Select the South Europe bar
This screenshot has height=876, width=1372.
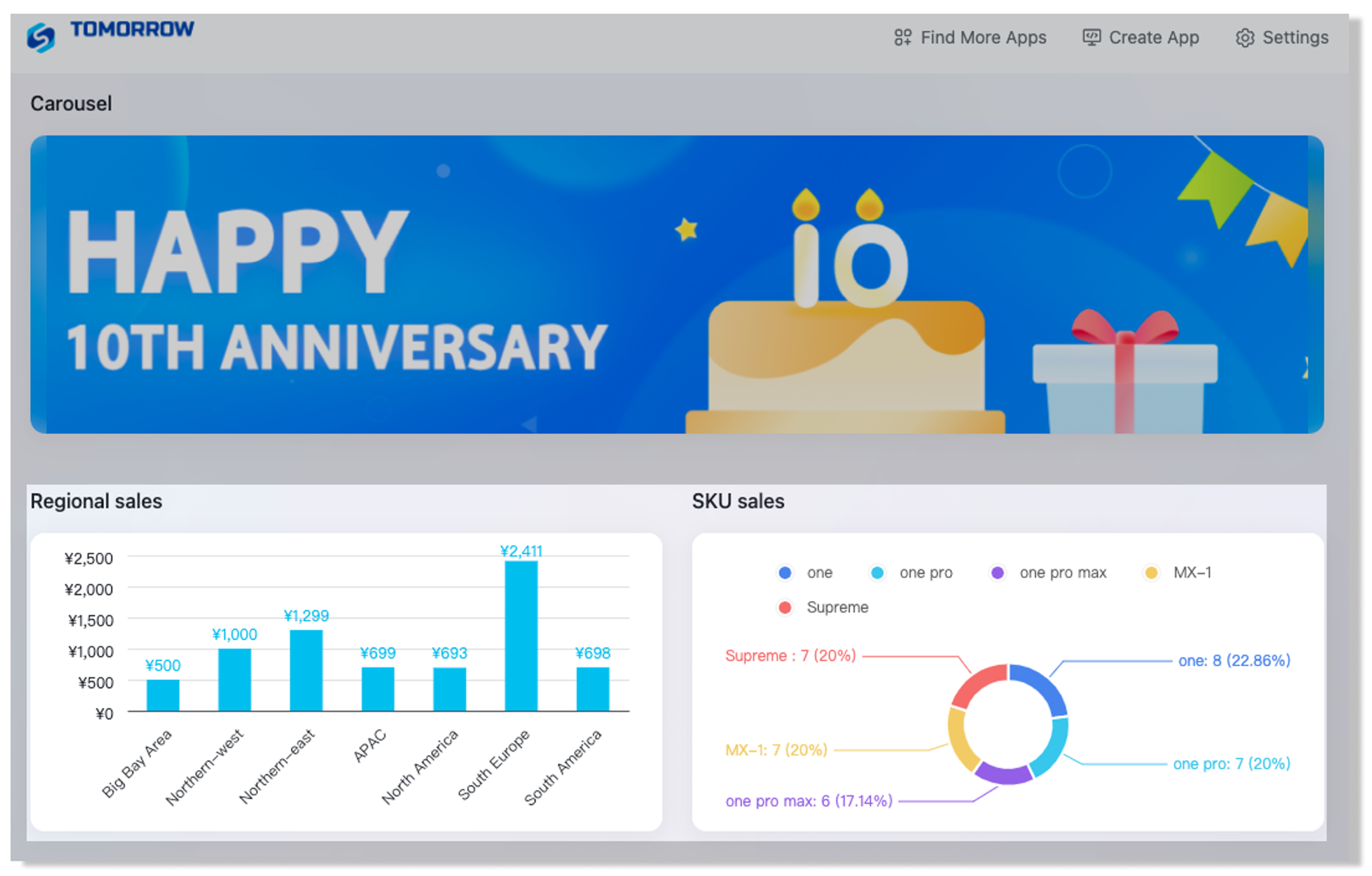(x=521, y=636)
